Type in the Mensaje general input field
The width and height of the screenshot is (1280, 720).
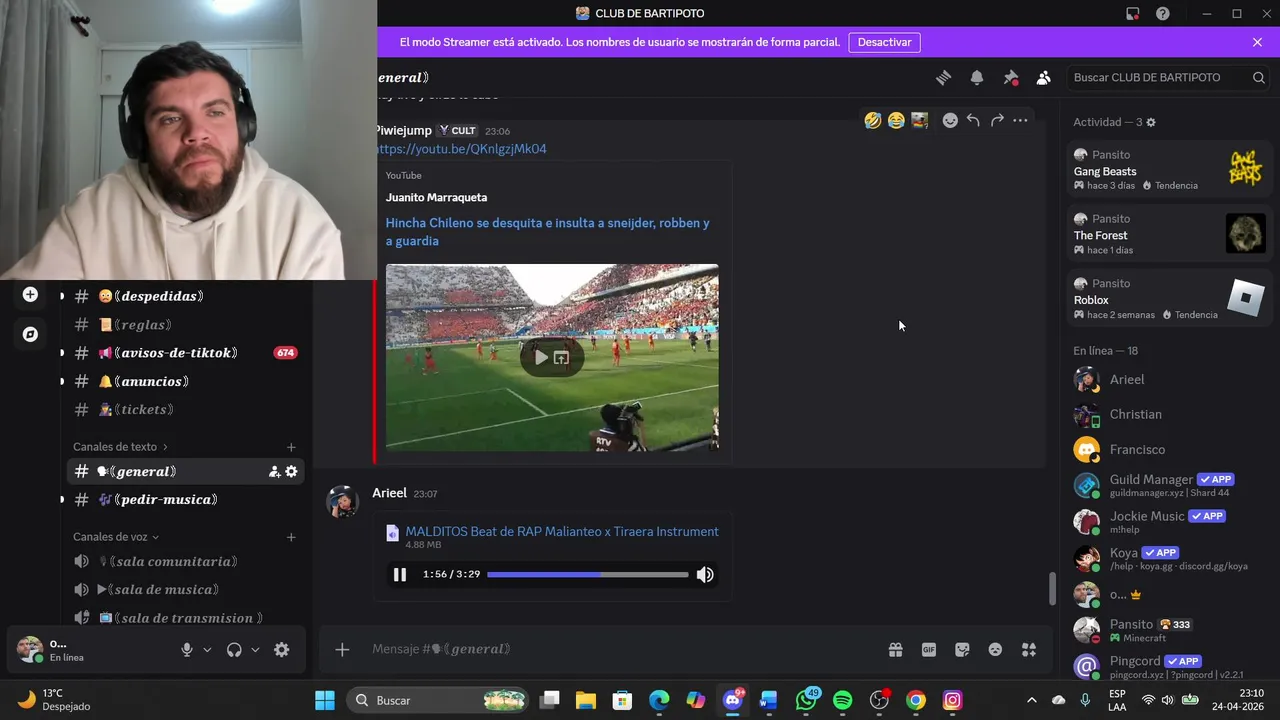(620, 650)
